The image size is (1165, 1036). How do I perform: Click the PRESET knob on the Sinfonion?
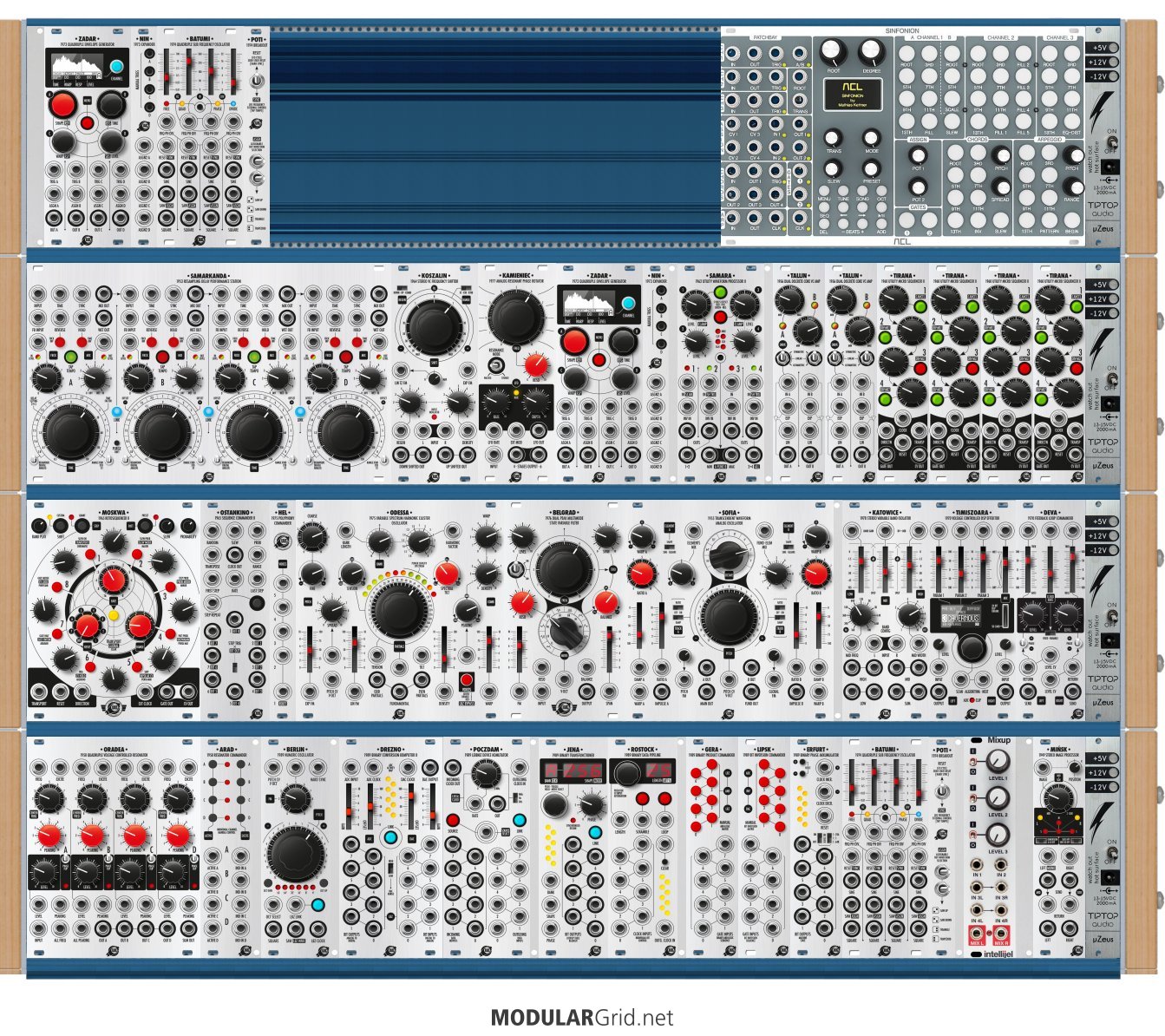871,167
